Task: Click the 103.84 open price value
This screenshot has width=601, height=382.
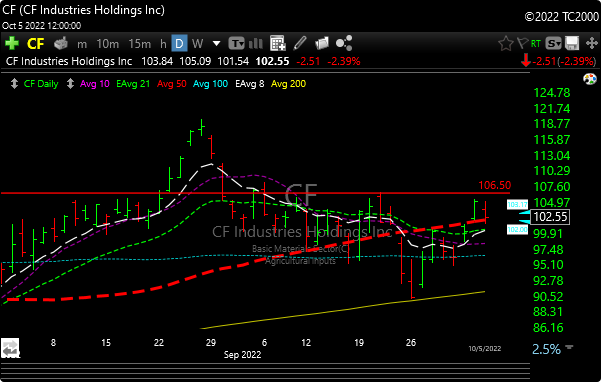Action: 157,61
